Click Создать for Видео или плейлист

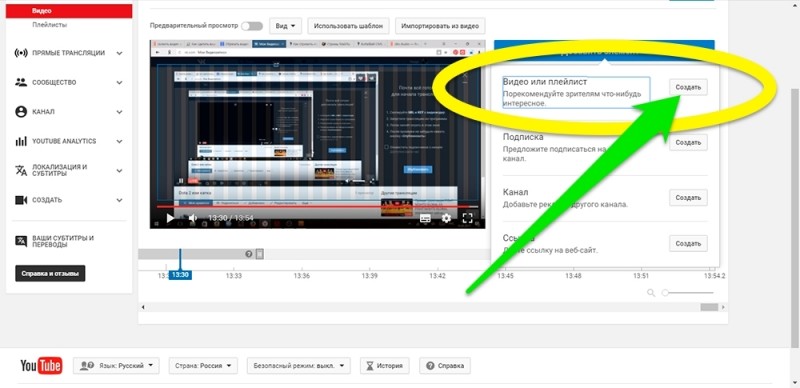(688, 87)
